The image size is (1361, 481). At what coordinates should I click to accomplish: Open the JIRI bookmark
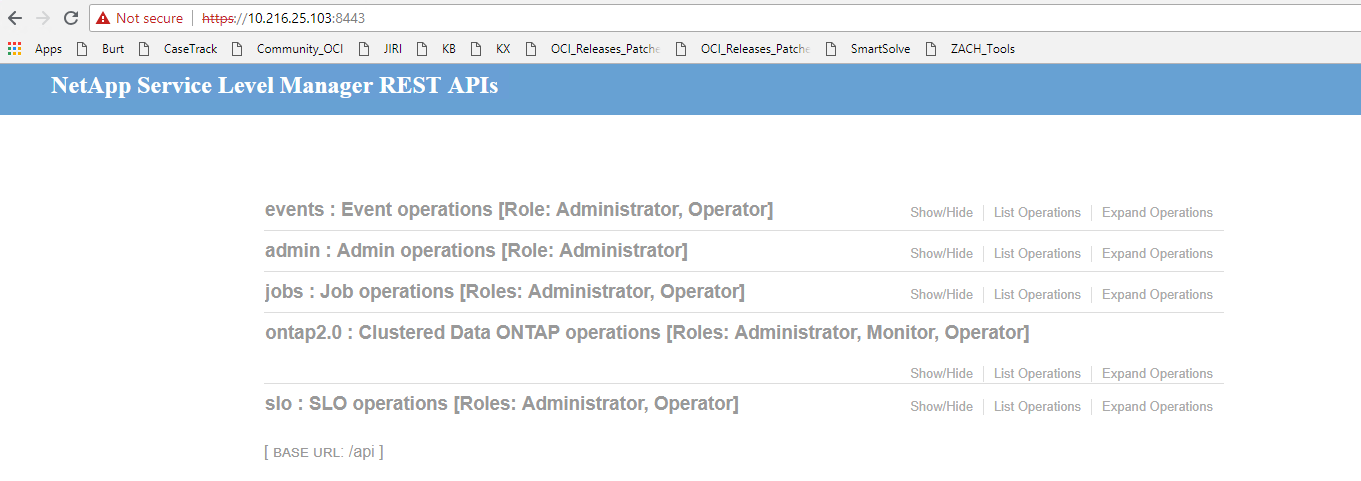(382, 48)
